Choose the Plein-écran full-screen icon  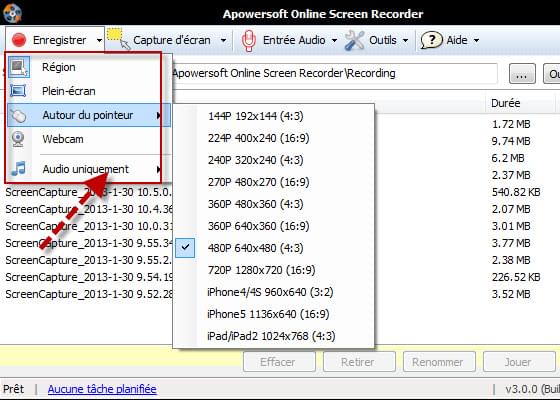pos(18,91)
